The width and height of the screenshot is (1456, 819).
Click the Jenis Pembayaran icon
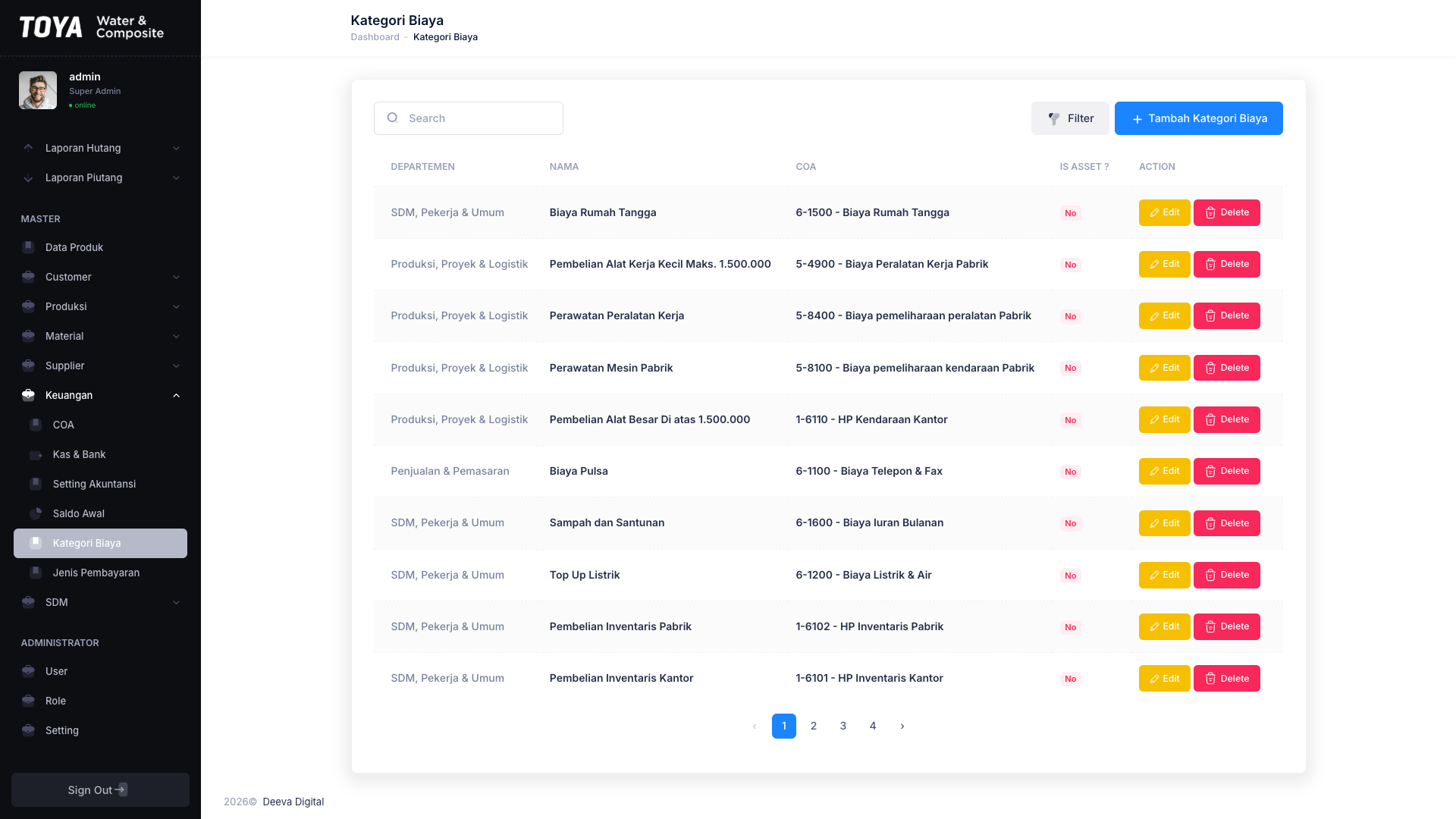(36, 573)
